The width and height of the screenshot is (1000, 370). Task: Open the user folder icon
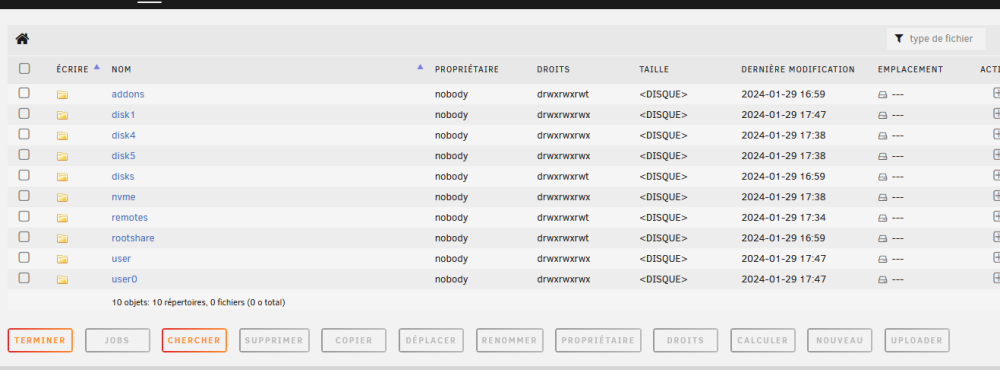click(x=62, y=259)
